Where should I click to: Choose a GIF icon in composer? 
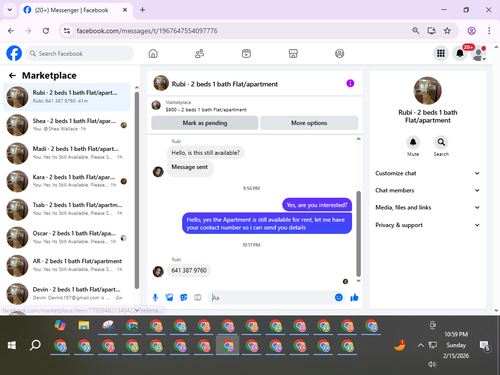(198, 297)
